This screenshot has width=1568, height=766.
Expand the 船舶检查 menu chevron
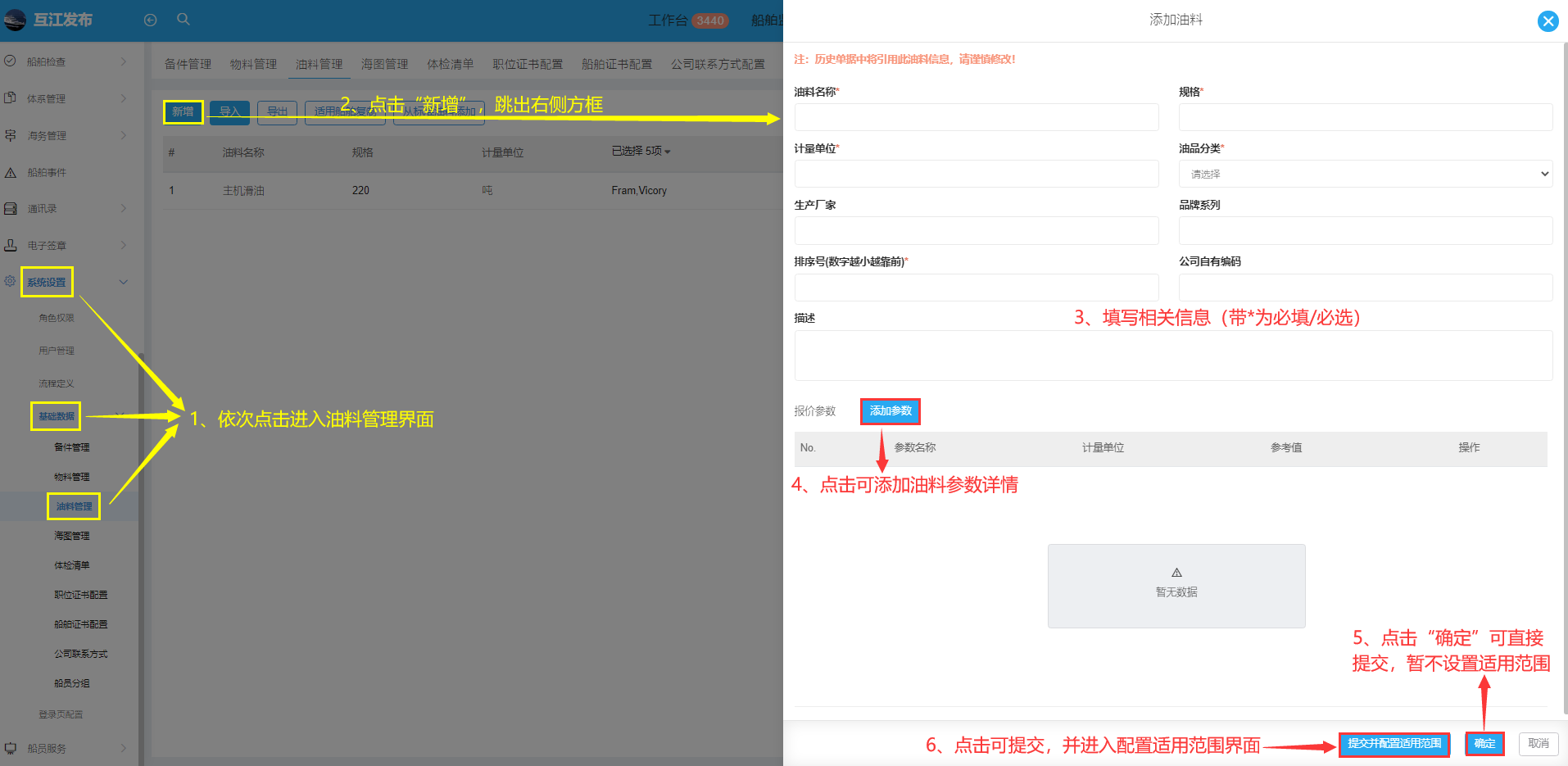click(124, 61)
